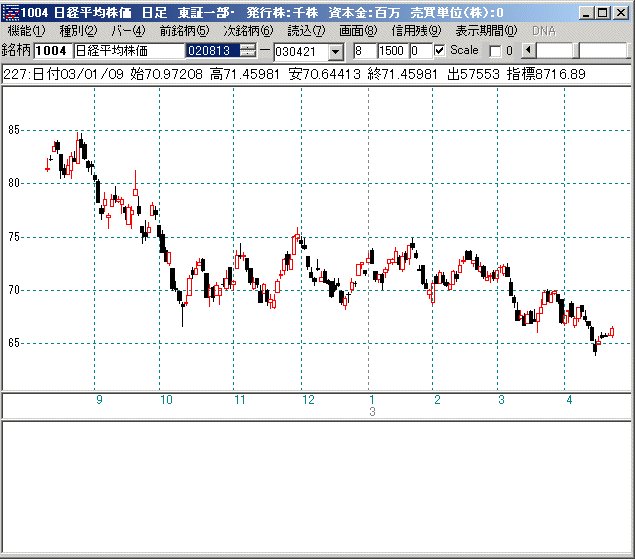Click the price label 65 on axis
The image size is (635, 559).
[x=14, y=343]
